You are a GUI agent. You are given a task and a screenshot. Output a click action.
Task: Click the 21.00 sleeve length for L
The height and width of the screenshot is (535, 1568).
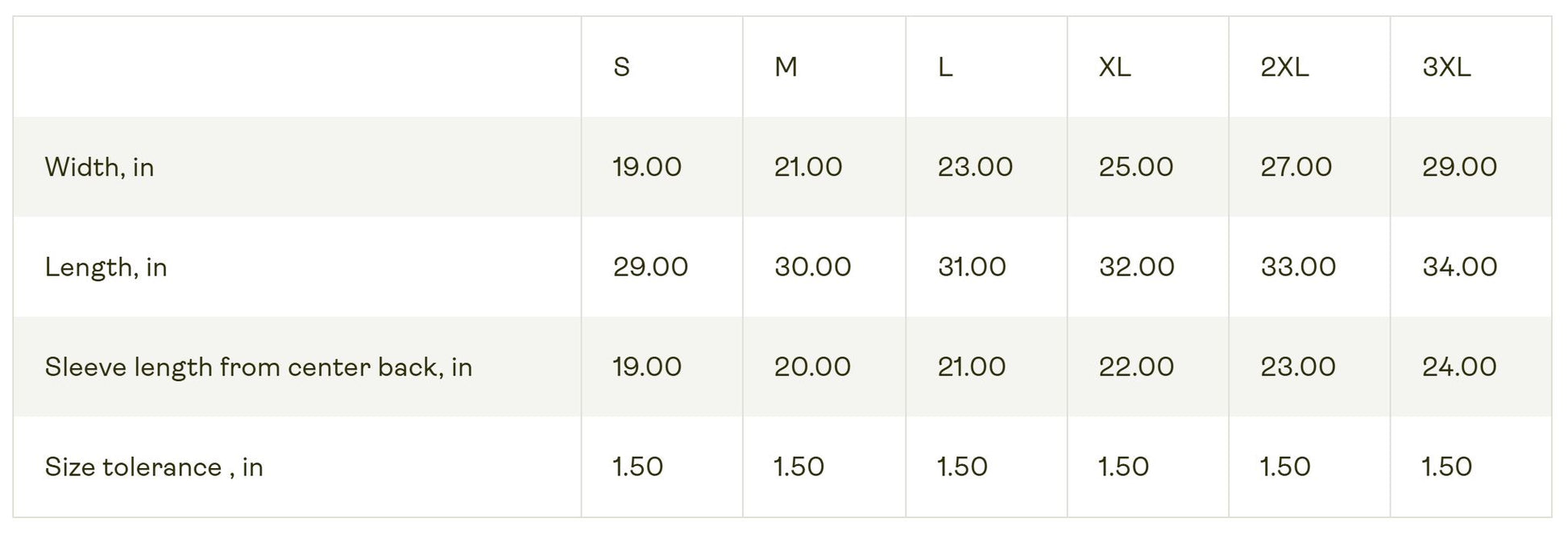click(x=972, y=367)
